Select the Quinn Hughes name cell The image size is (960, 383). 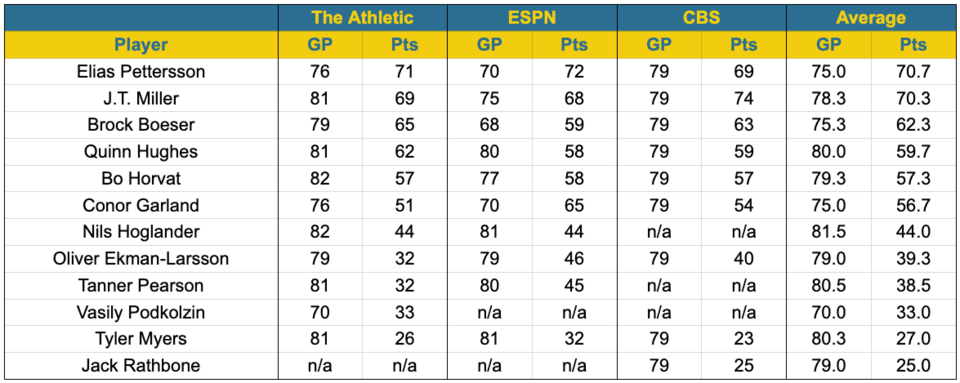(141, 152)
